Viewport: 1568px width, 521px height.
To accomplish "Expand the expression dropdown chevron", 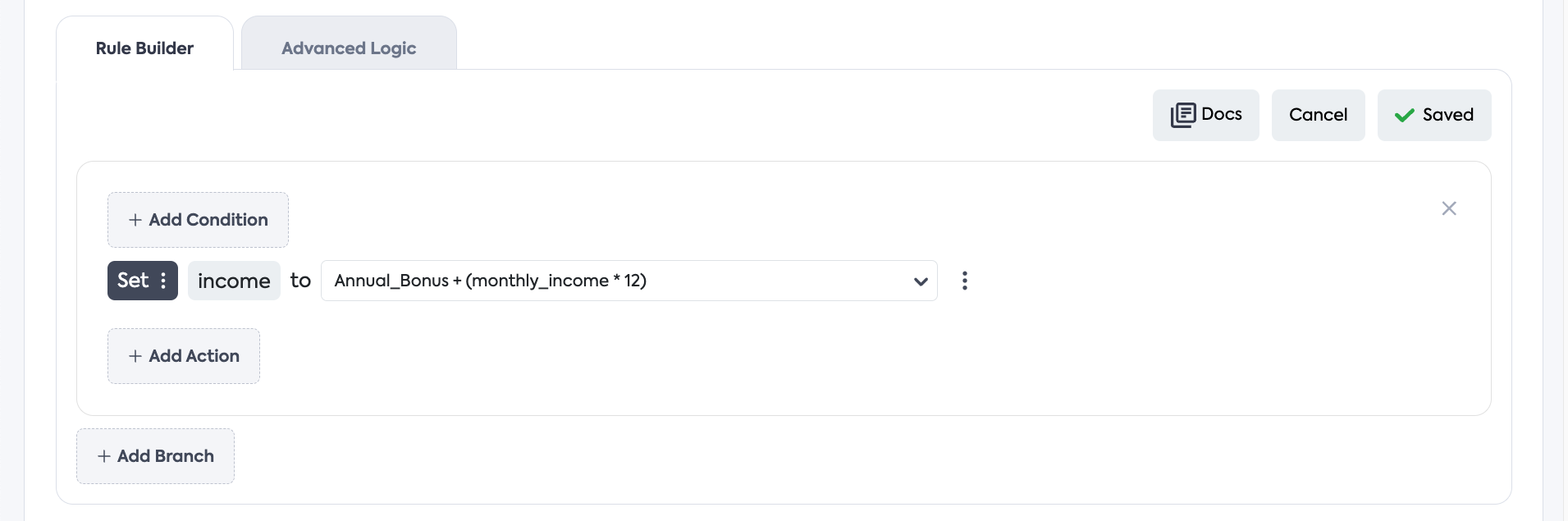I will tap(921, 281).
